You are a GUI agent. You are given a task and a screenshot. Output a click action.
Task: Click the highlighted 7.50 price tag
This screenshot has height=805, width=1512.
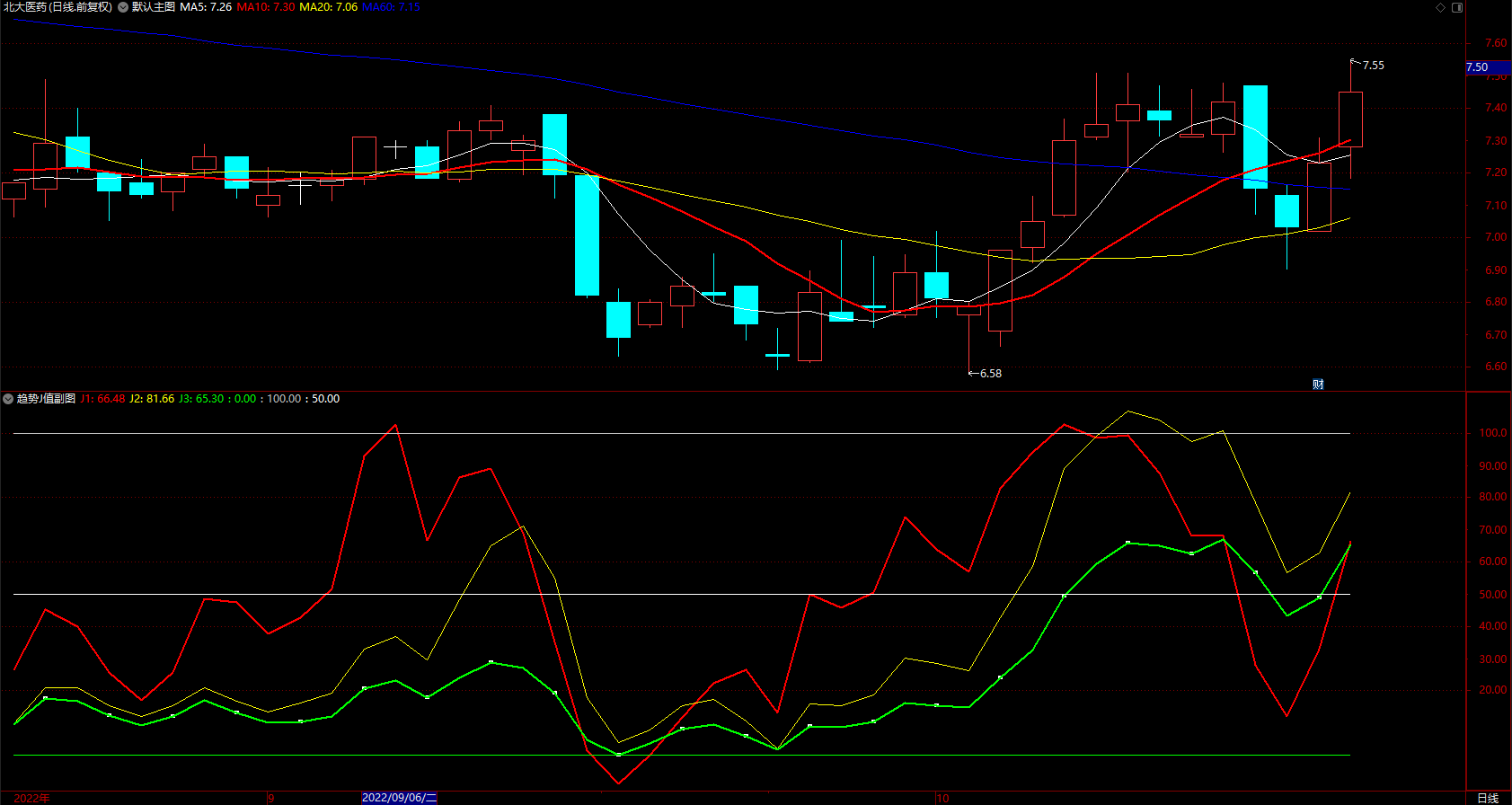pos(1488,67)
